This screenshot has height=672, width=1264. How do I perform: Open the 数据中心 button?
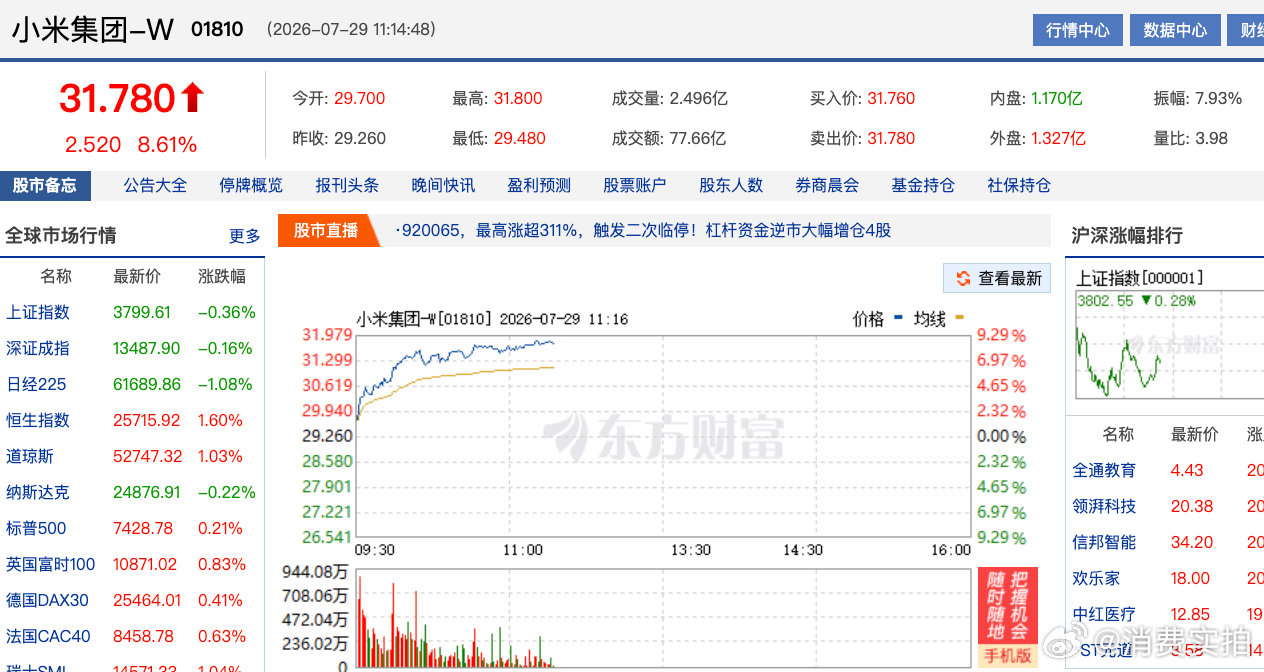(x=1176, y=30)
